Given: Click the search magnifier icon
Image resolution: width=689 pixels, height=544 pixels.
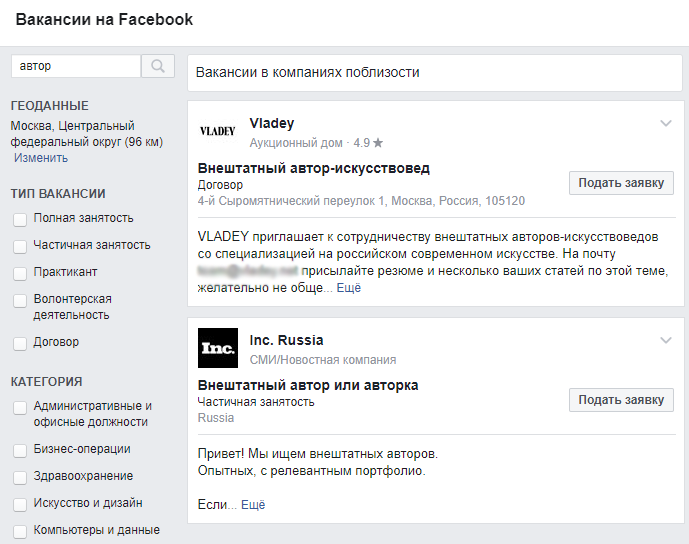Looking at the screenshot, I should point(158,66).
